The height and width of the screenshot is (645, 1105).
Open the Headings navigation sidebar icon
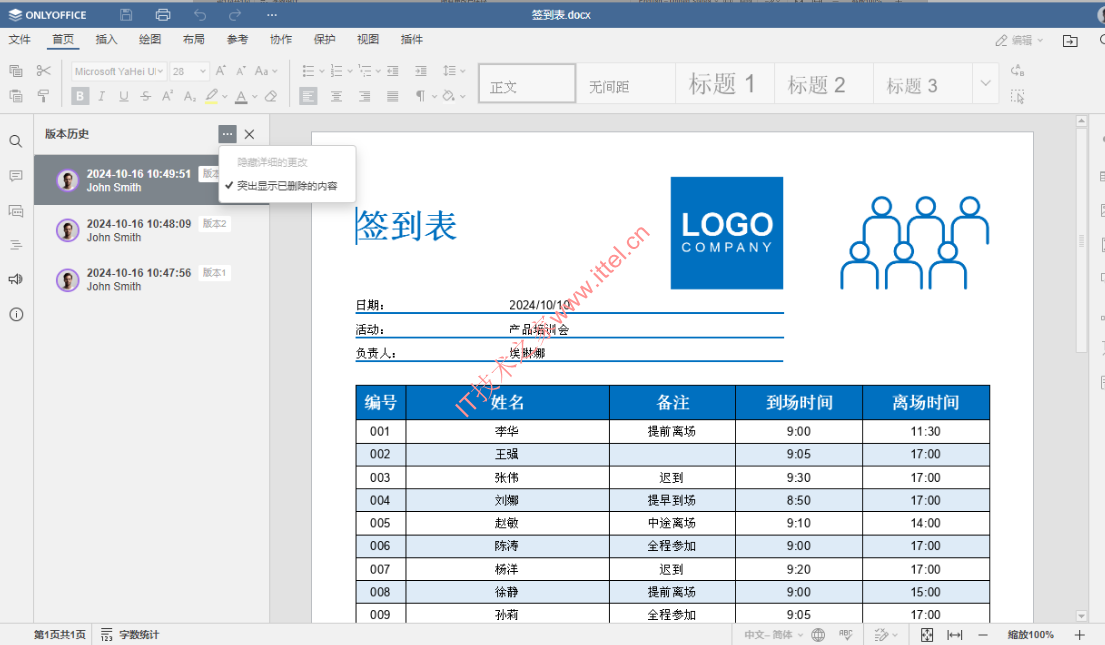(x=16, y=245)
